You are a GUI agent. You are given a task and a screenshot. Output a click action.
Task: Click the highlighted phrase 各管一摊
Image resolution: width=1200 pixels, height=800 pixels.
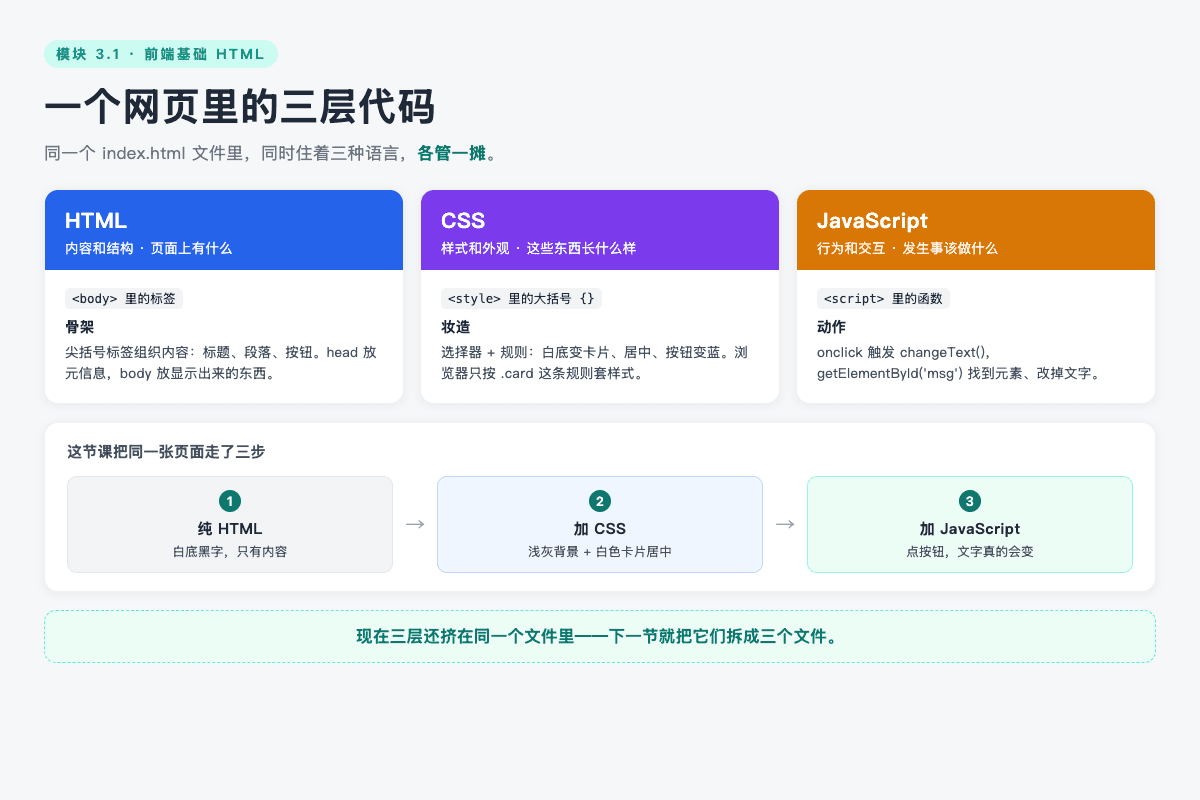tap(451, 153)
